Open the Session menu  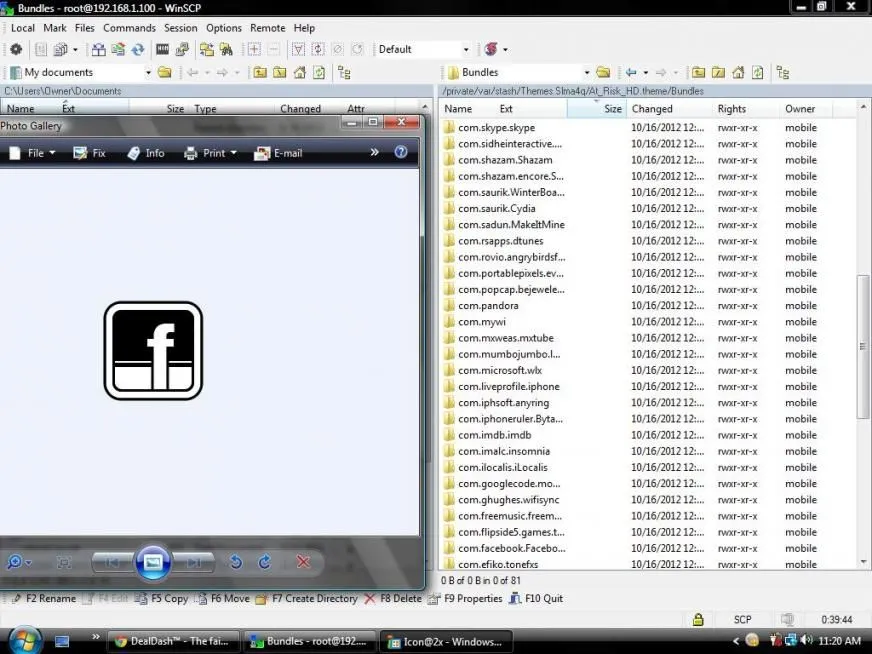coord(181,28)
